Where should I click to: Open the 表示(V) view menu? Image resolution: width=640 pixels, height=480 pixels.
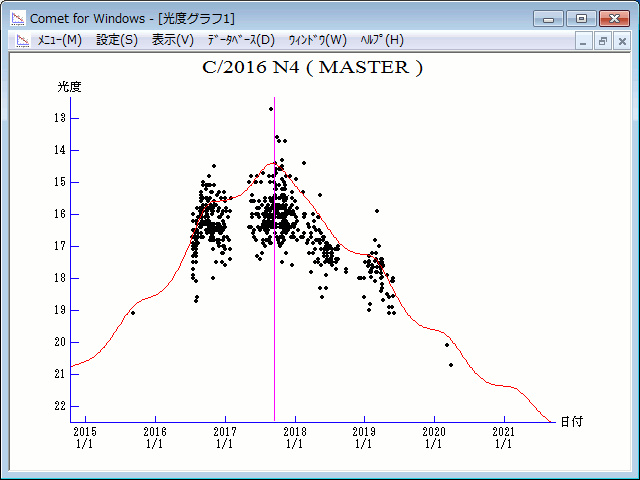tap(173, 40)
